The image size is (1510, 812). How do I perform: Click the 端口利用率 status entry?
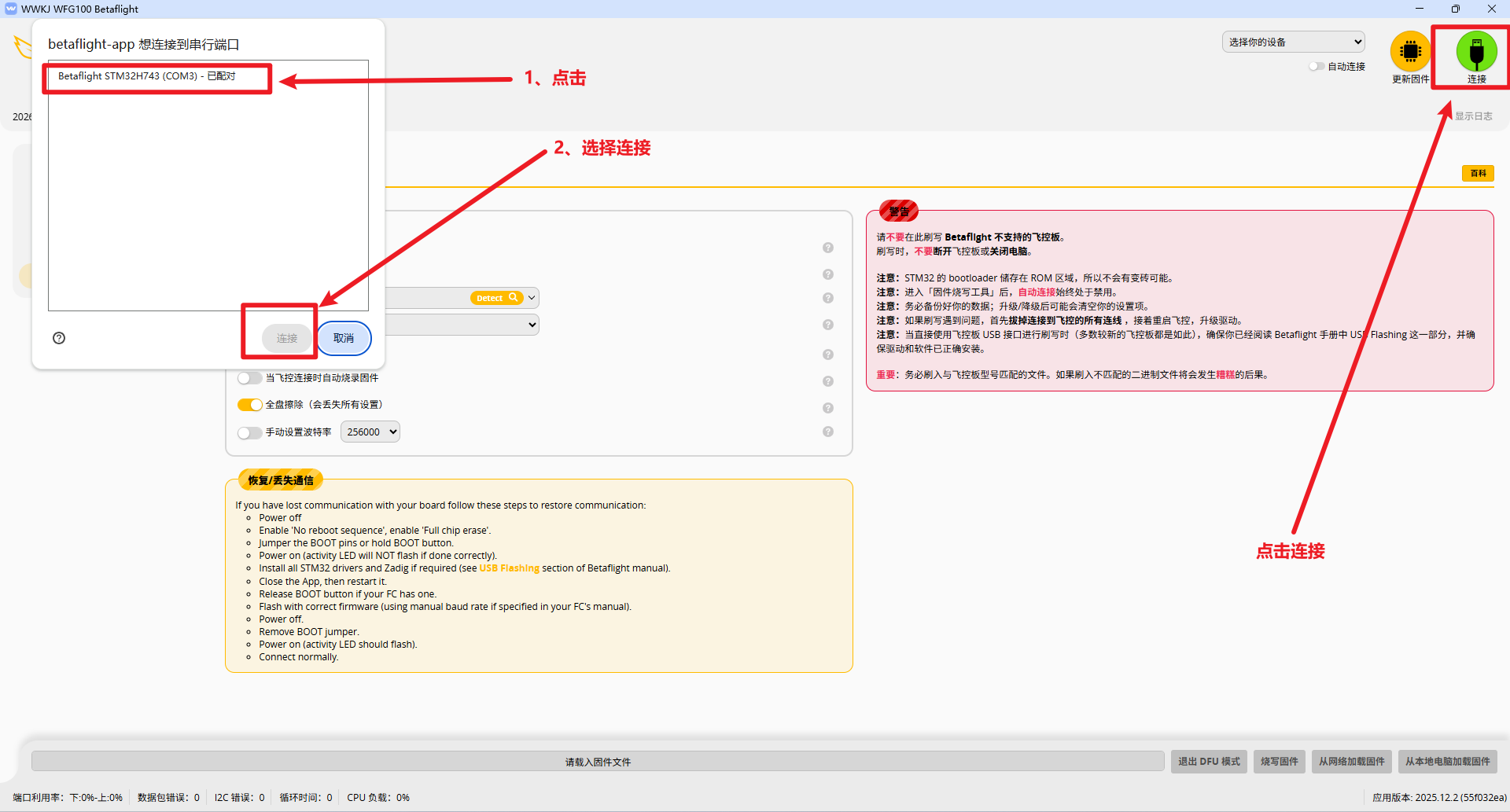point(68,798)
